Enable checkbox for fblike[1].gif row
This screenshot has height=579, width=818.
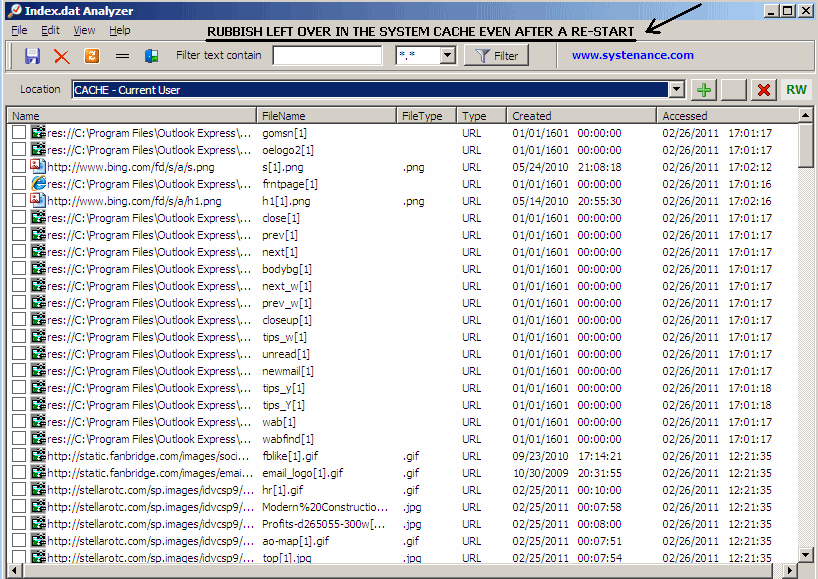pos(19,456)
